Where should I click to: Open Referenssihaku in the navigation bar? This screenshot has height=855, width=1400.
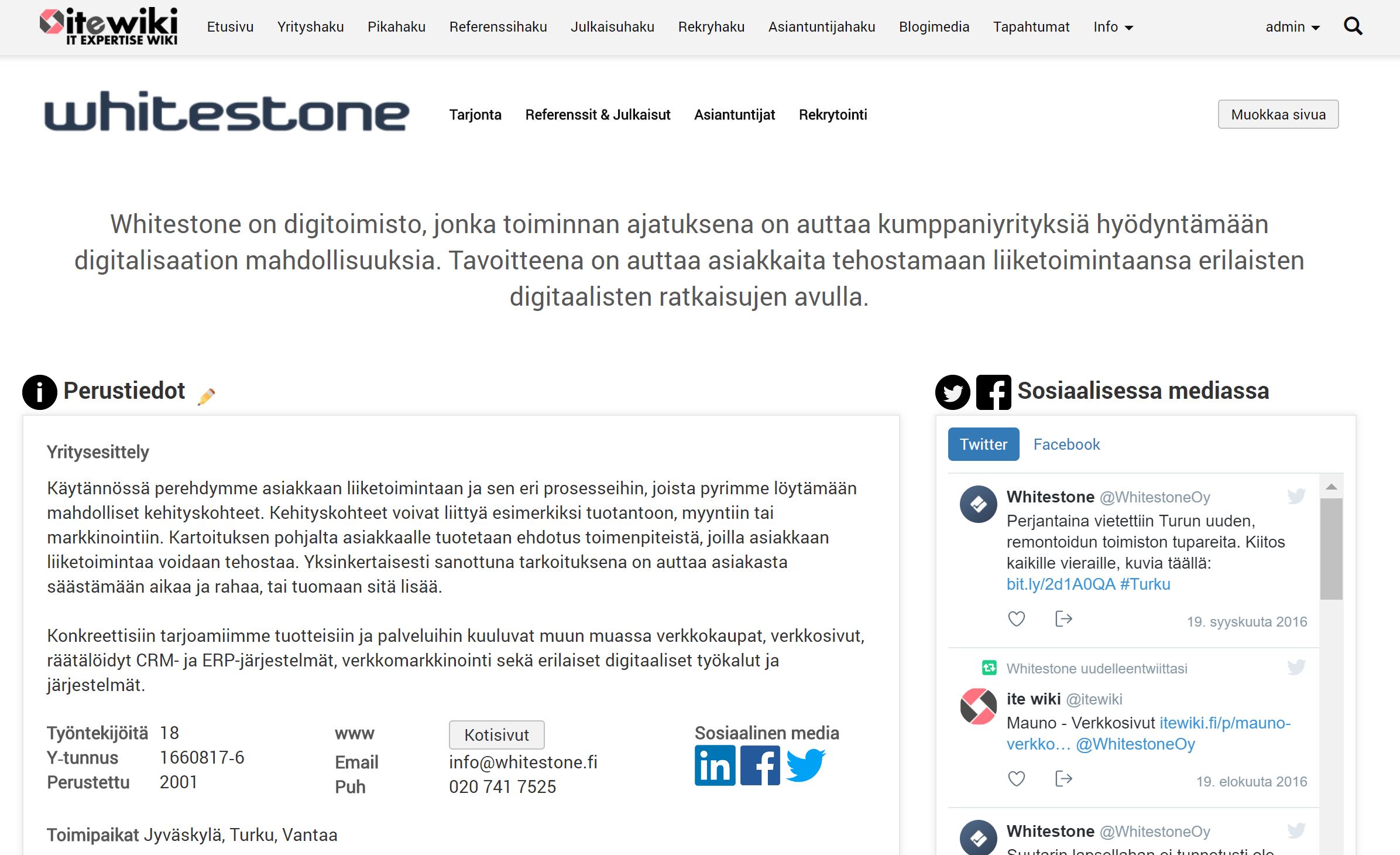[x=498, y=27]
